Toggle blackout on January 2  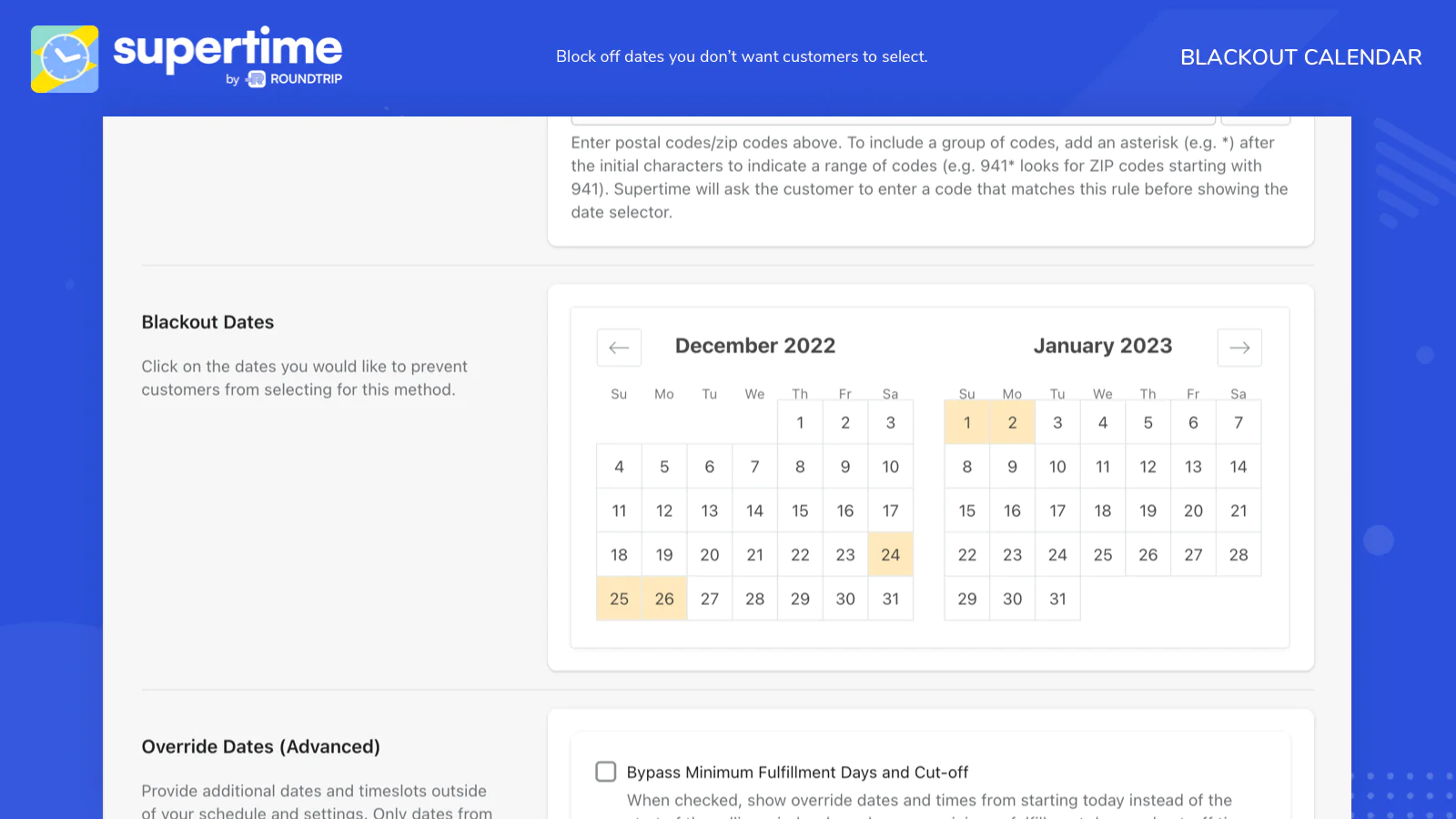click(x=1012, y=422)
